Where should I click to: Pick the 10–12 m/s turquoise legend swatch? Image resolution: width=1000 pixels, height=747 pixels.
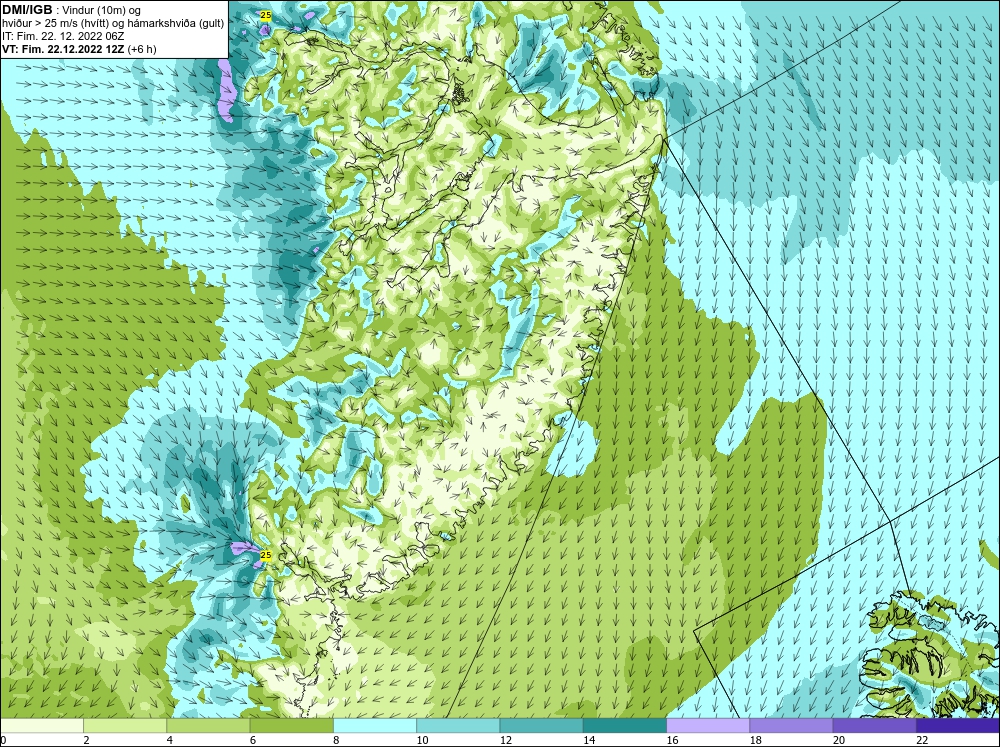tap(458, 726)
